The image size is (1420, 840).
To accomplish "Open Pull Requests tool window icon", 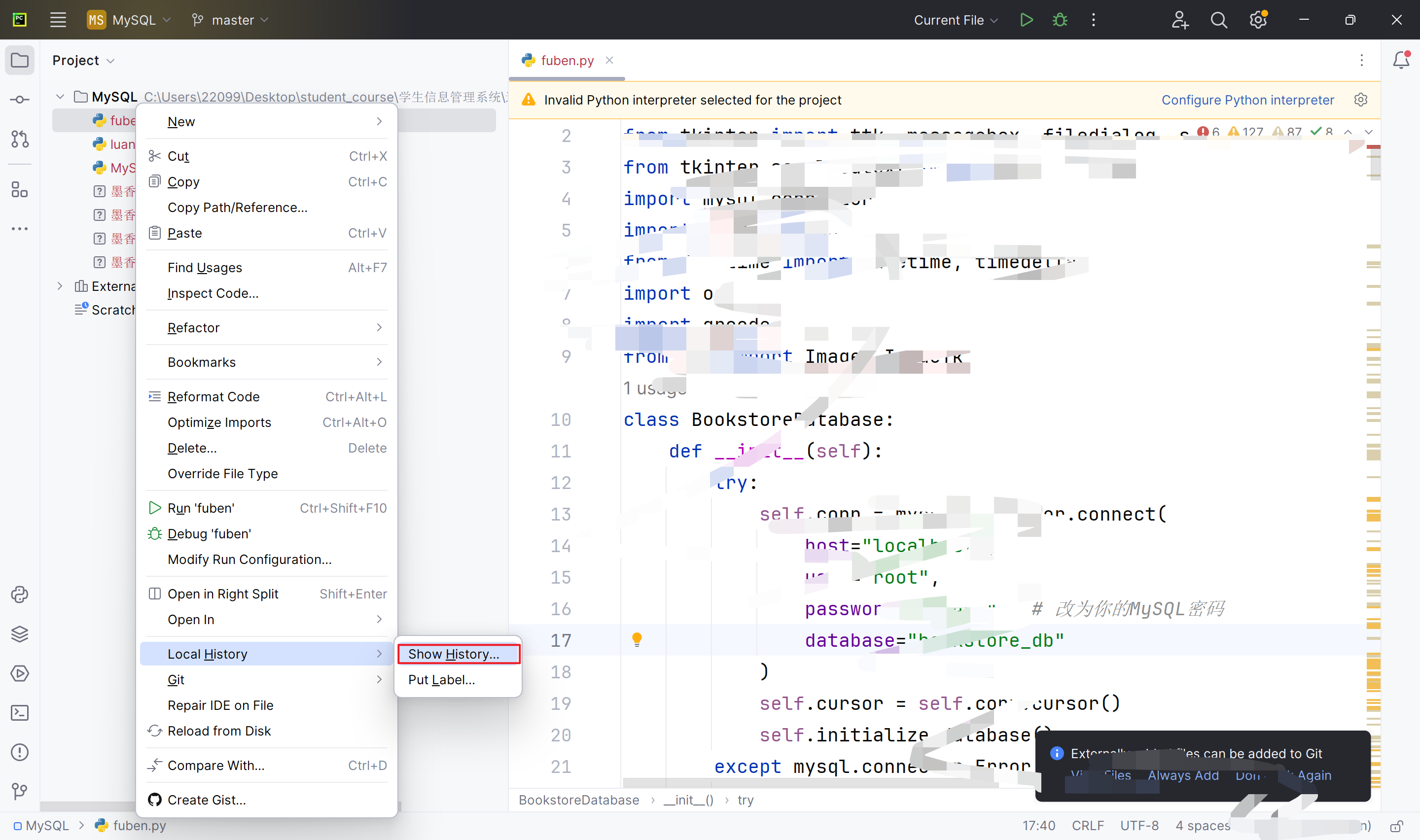I will (x=19, y=139).
